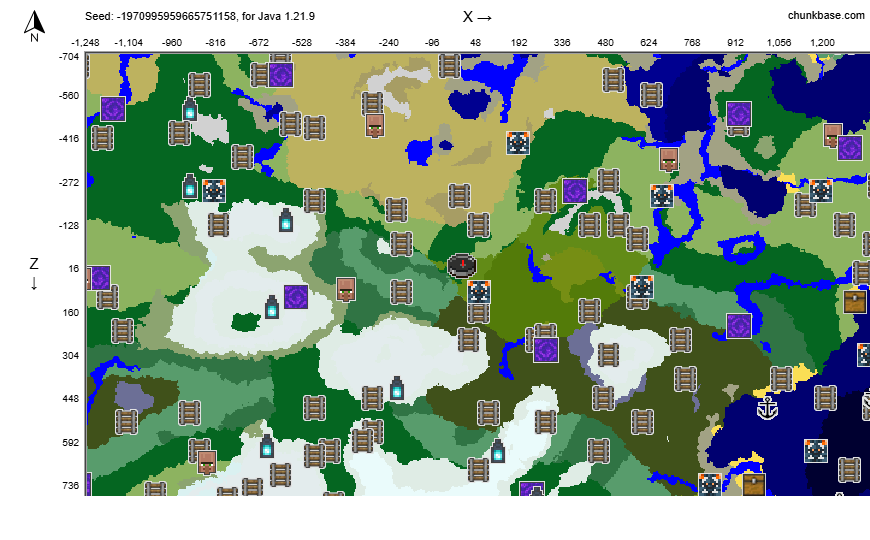Click the villager head beside the top-right purple portal

(x=832, y=135)
